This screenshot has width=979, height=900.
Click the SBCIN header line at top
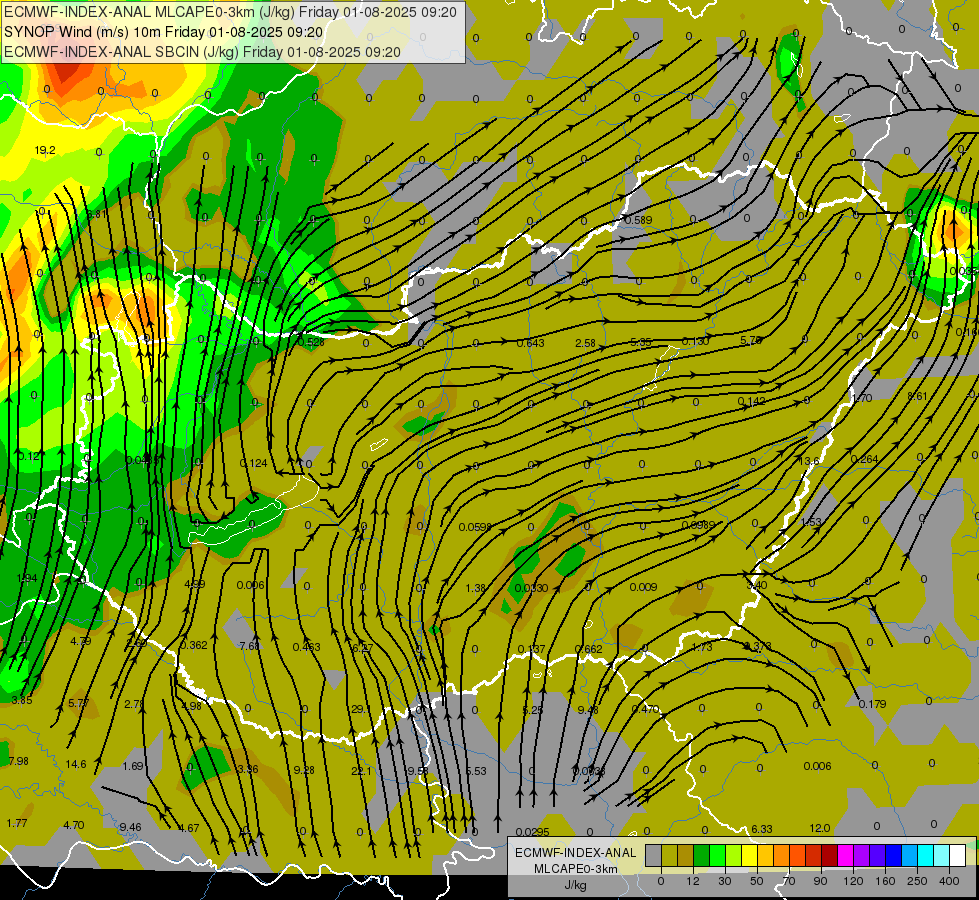click(x=202, y=52)
